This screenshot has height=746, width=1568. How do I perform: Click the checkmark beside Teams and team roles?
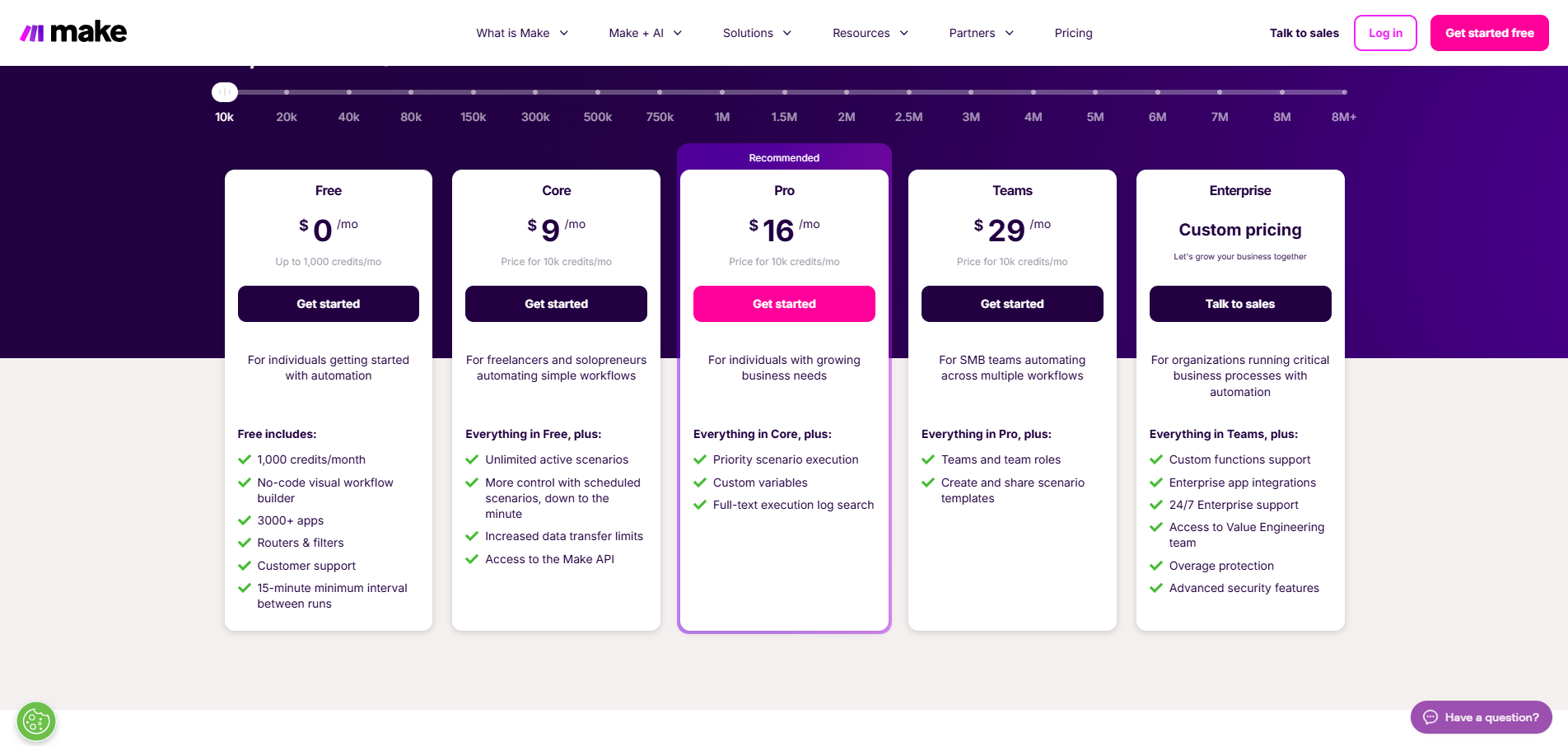click(928, 459)
